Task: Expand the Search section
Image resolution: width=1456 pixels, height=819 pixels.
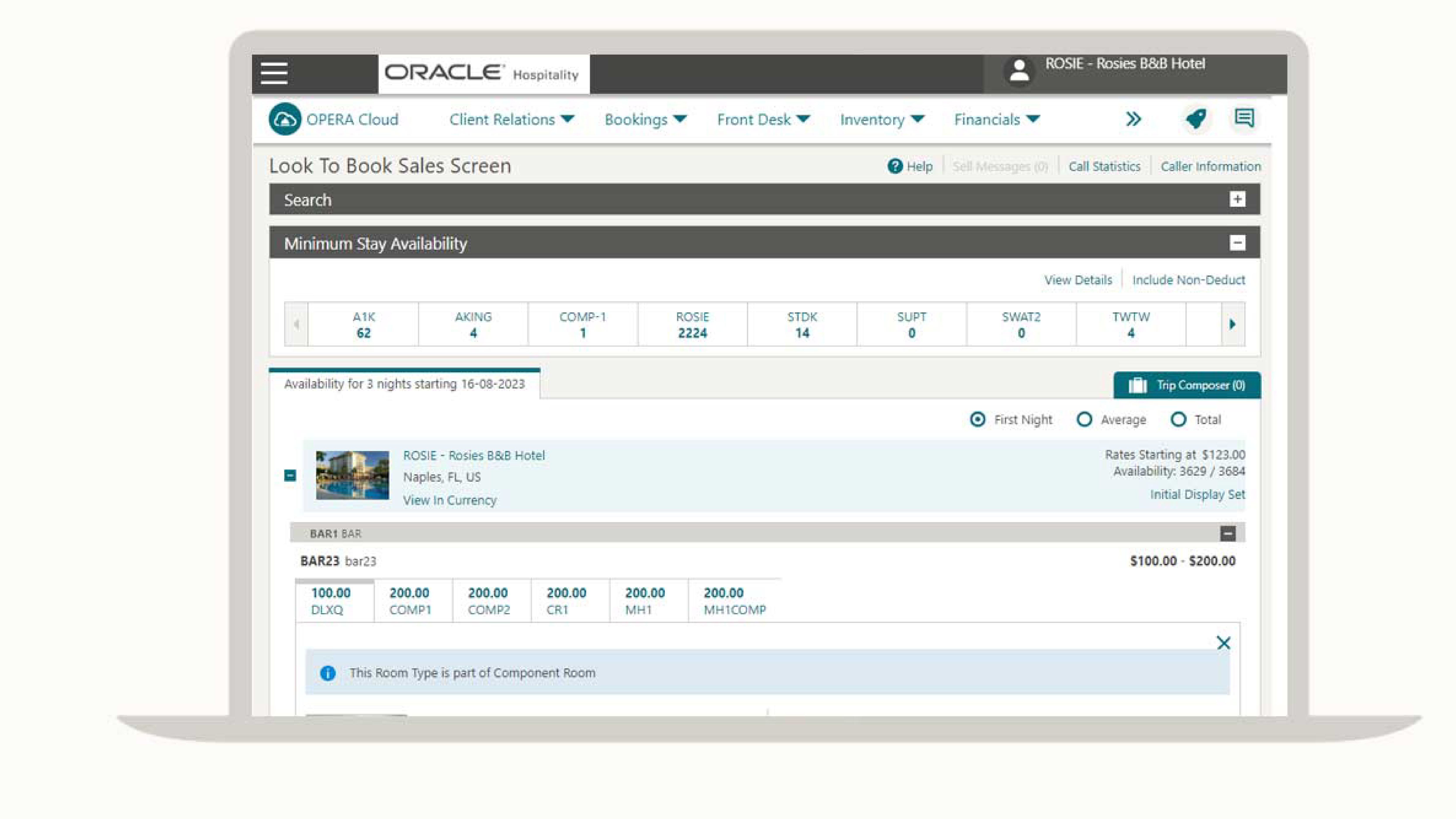Action: click(1238, 199)
